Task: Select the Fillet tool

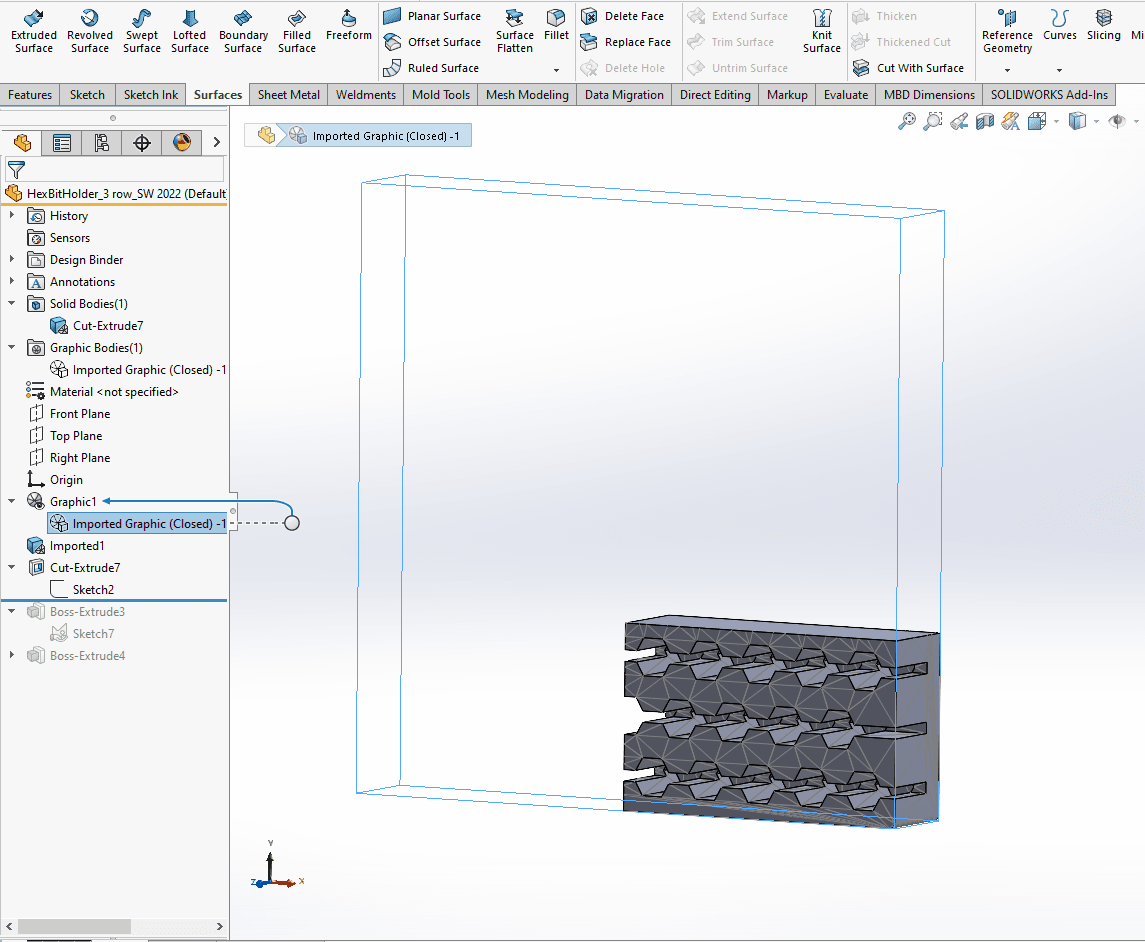Action: (556, 25)
